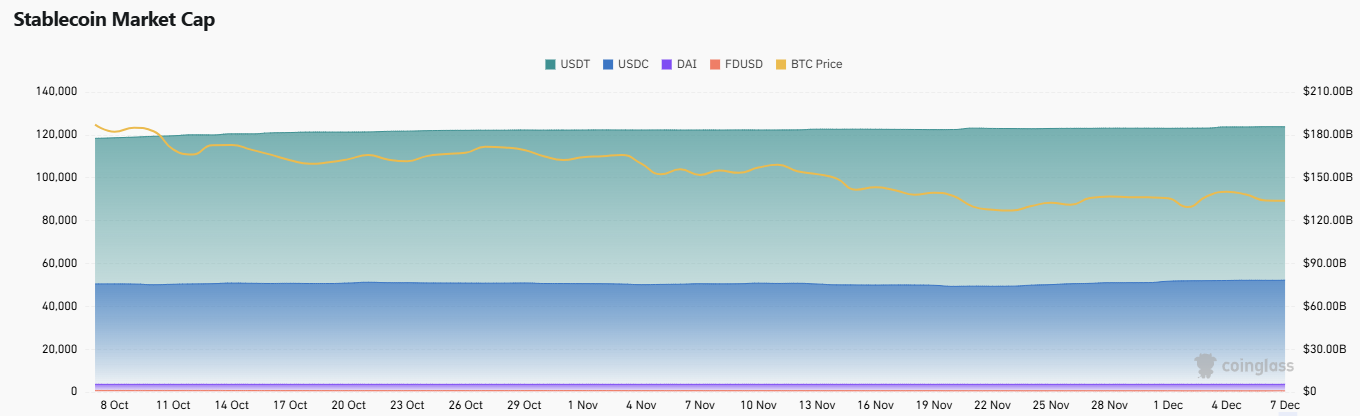This screenshot has height=416, width=1360.
Task: Click the BTC Price yellow legend swatch
Action: tap(781, 64)
